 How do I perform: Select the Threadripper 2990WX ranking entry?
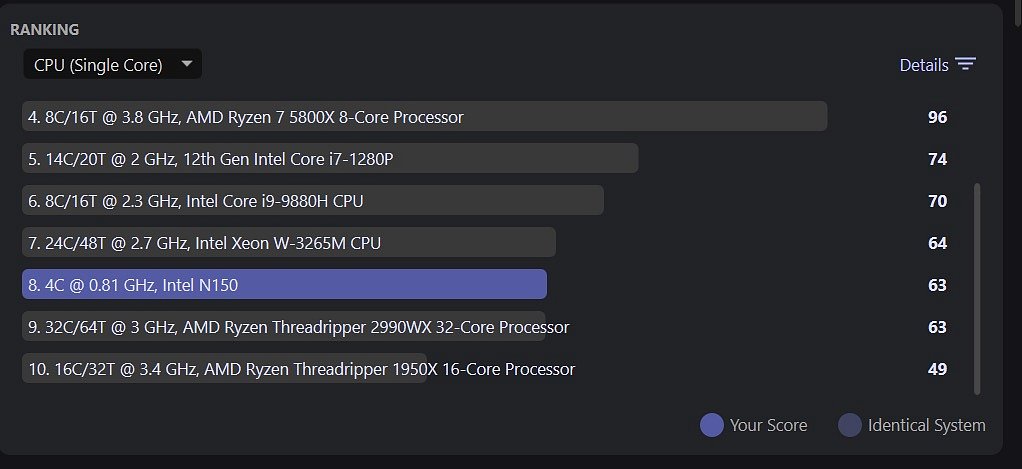[296, 326]
